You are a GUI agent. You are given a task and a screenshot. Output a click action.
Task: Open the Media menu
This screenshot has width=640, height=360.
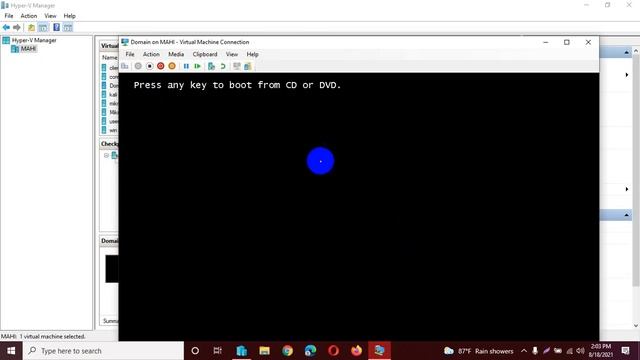point(176,54)
